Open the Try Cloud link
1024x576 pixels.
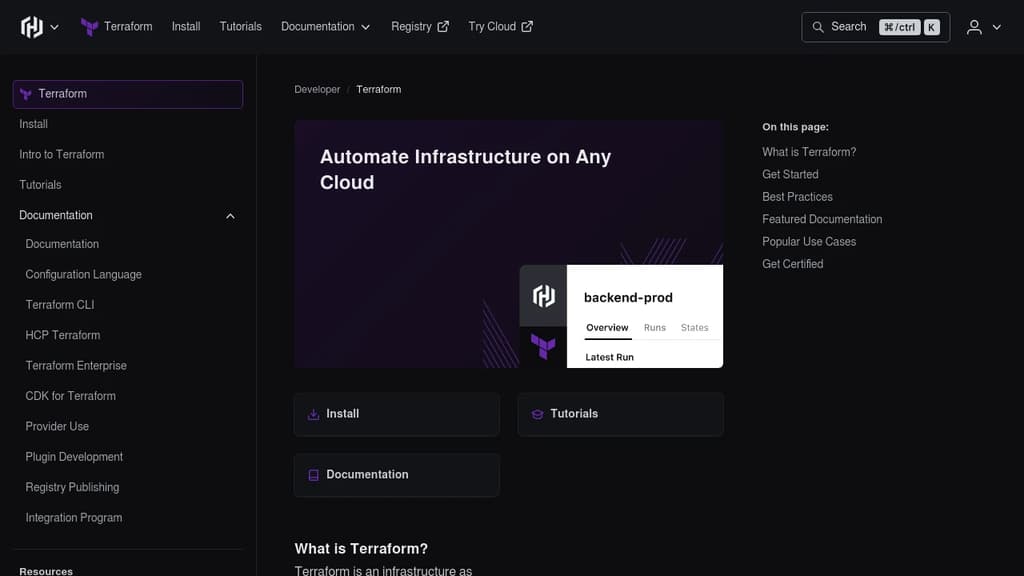tap(500, 27)
